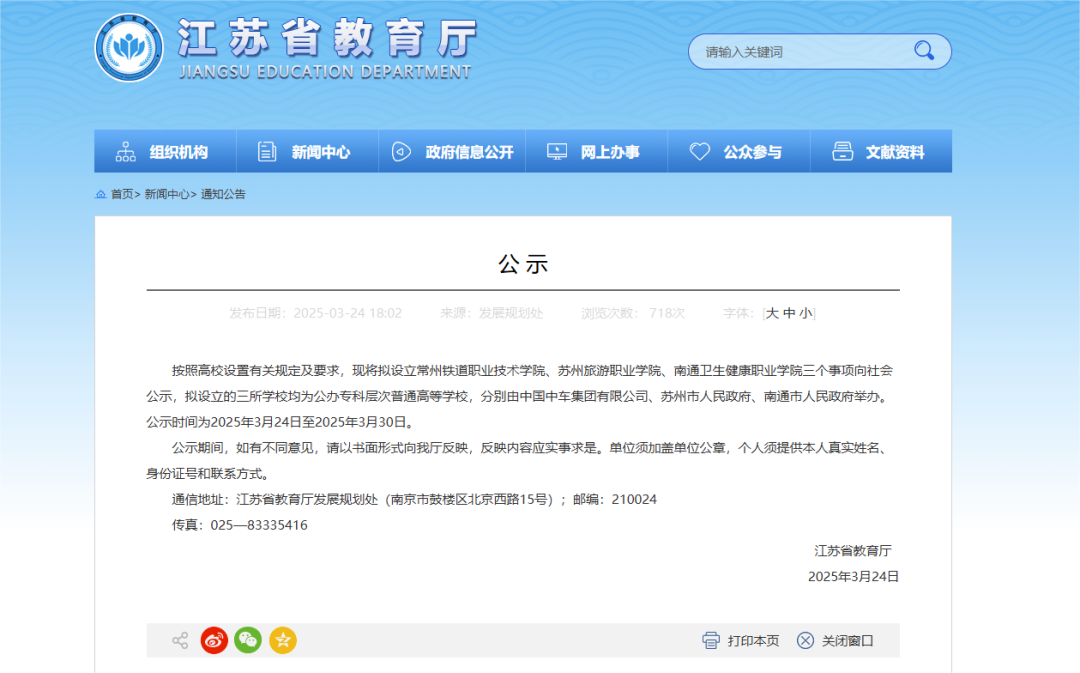Screen dimensions: 1080x673
Task: Click the home icon in the breadcrumb
Action: (99, 194)
